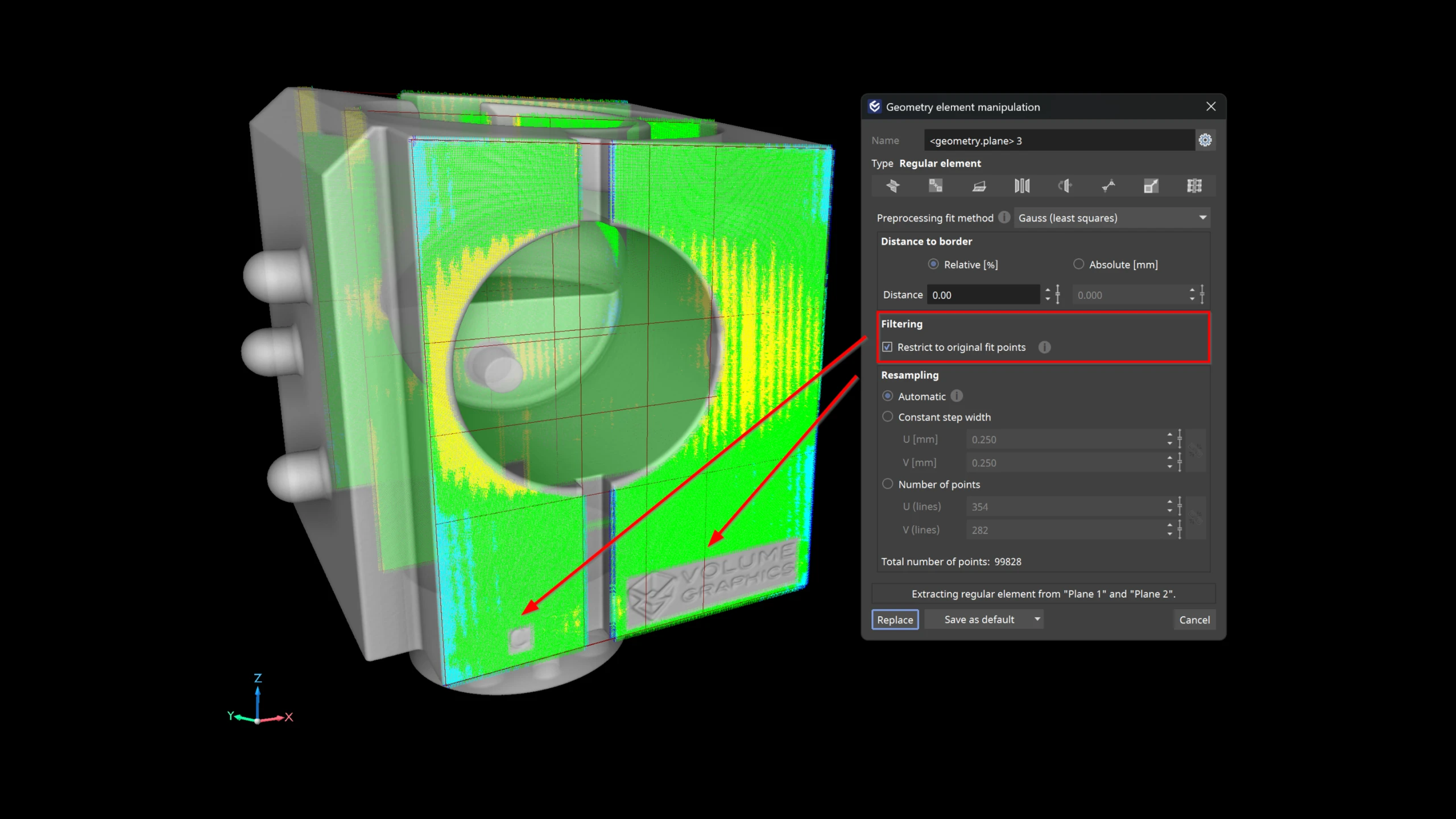Open name settings gear icon
This screenshot has width=1456, height=819.
[1205, 140]
